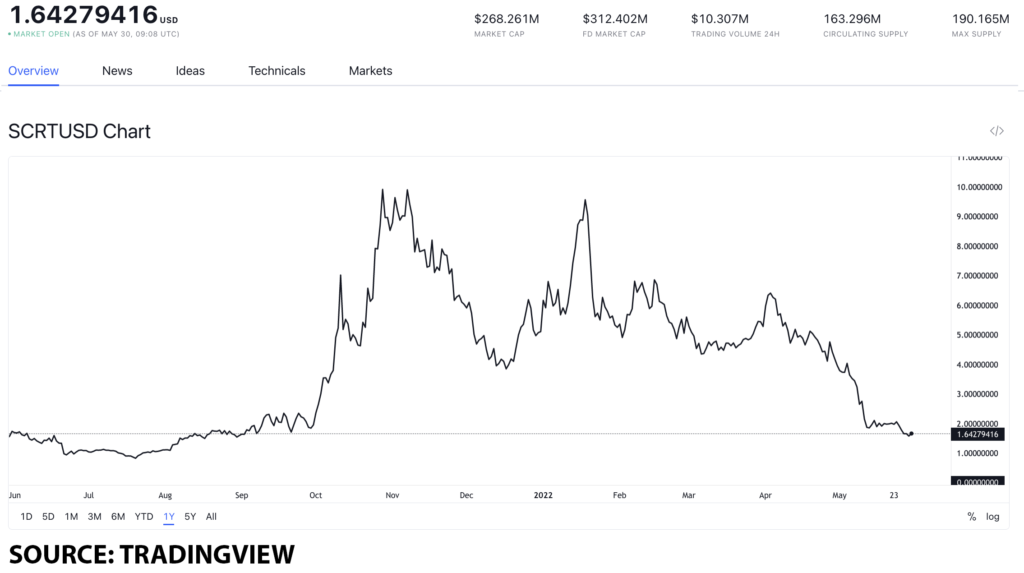The width and height of the screenshot is (1024, 573).
Task: Click the current price label 1.64279416 on the axis
Action: click(978, 434)
